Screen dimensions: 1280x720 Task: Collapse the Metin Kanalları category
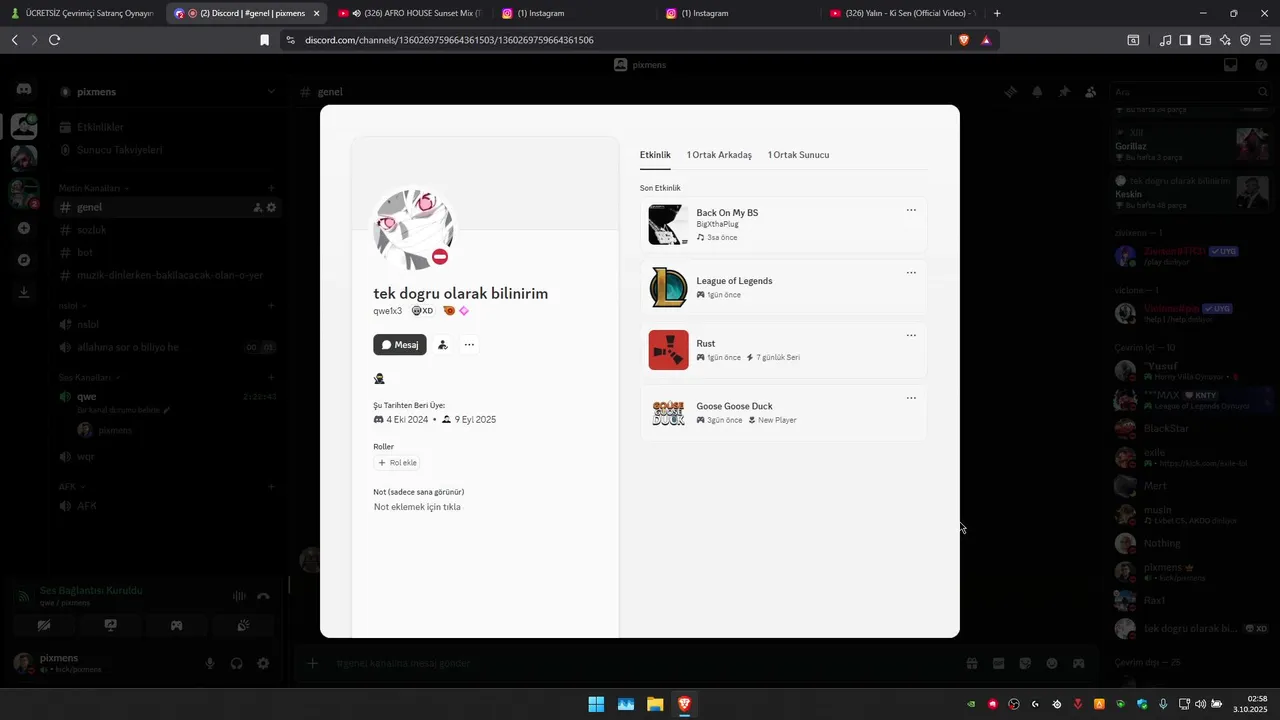[x=92, y=188]
